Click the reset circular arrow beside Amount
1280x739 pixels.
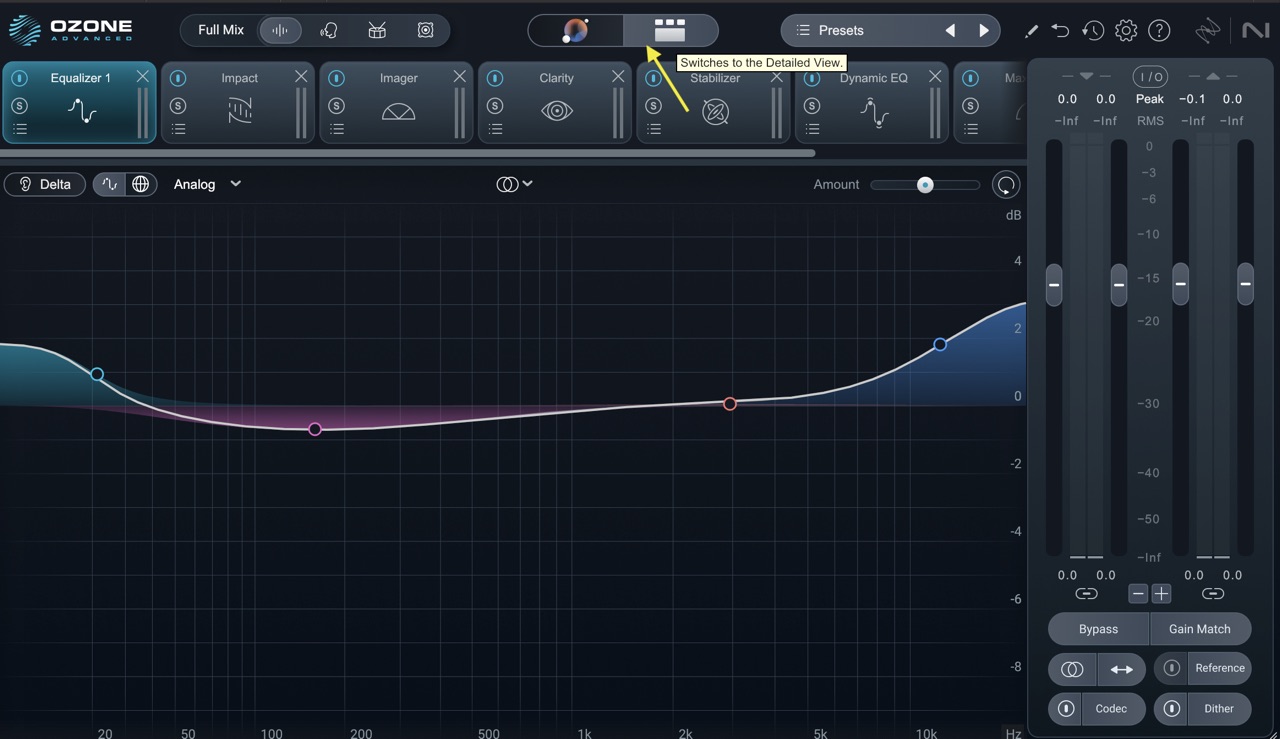tap(1006, 184)
